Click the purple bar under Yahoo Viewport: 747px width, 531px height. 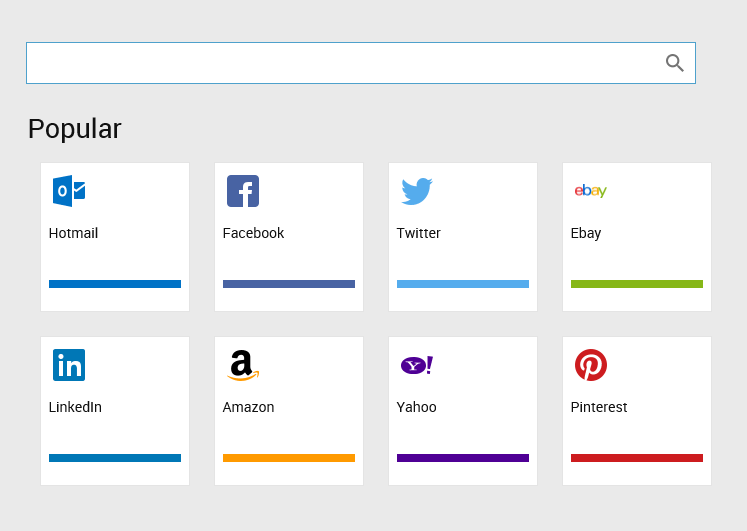463,458
